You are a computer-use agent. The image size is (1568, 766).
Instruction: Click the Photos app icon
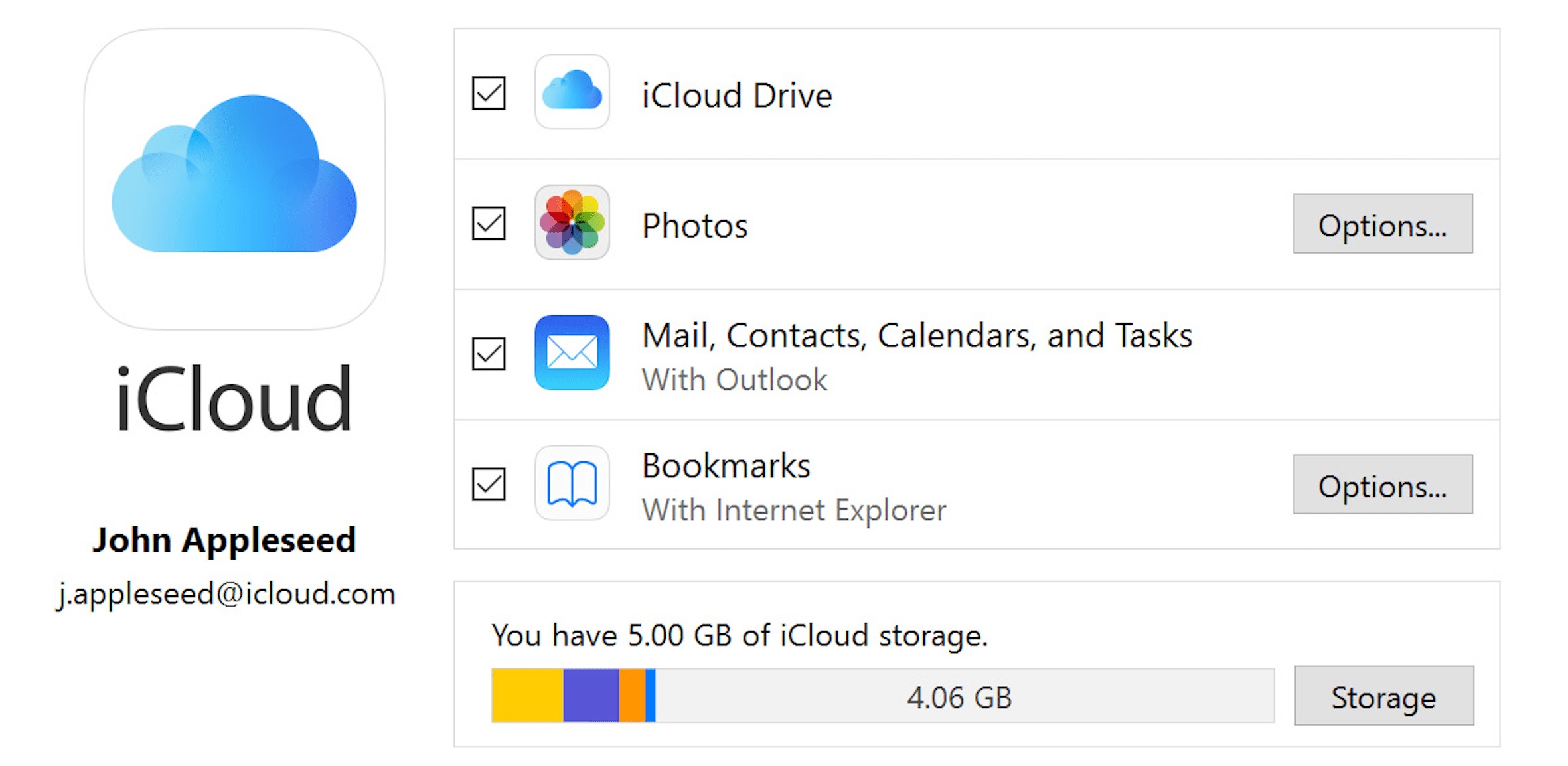click(572, 224)
